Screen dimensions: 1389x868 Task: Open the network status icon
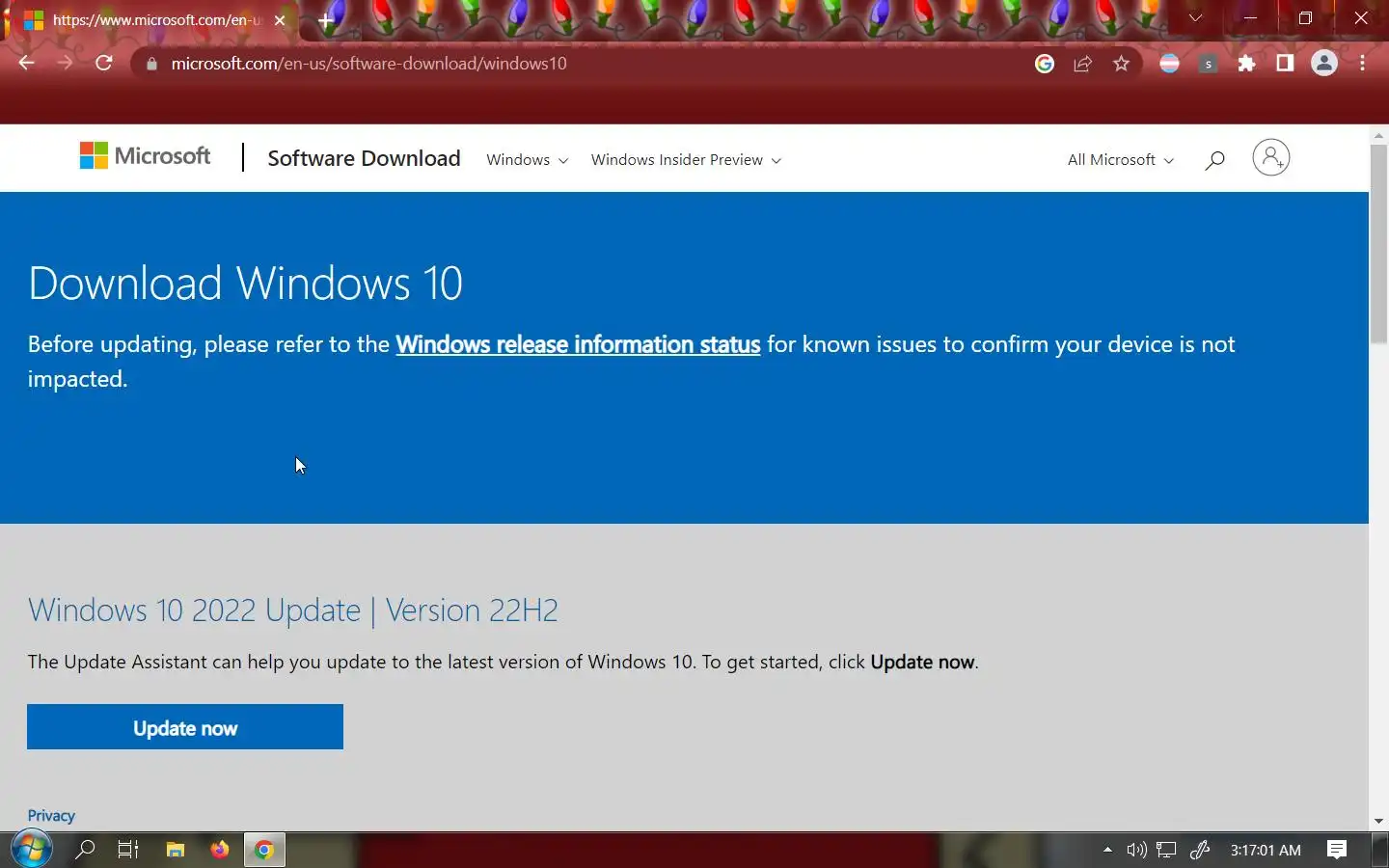click(x=1166, y=850)
